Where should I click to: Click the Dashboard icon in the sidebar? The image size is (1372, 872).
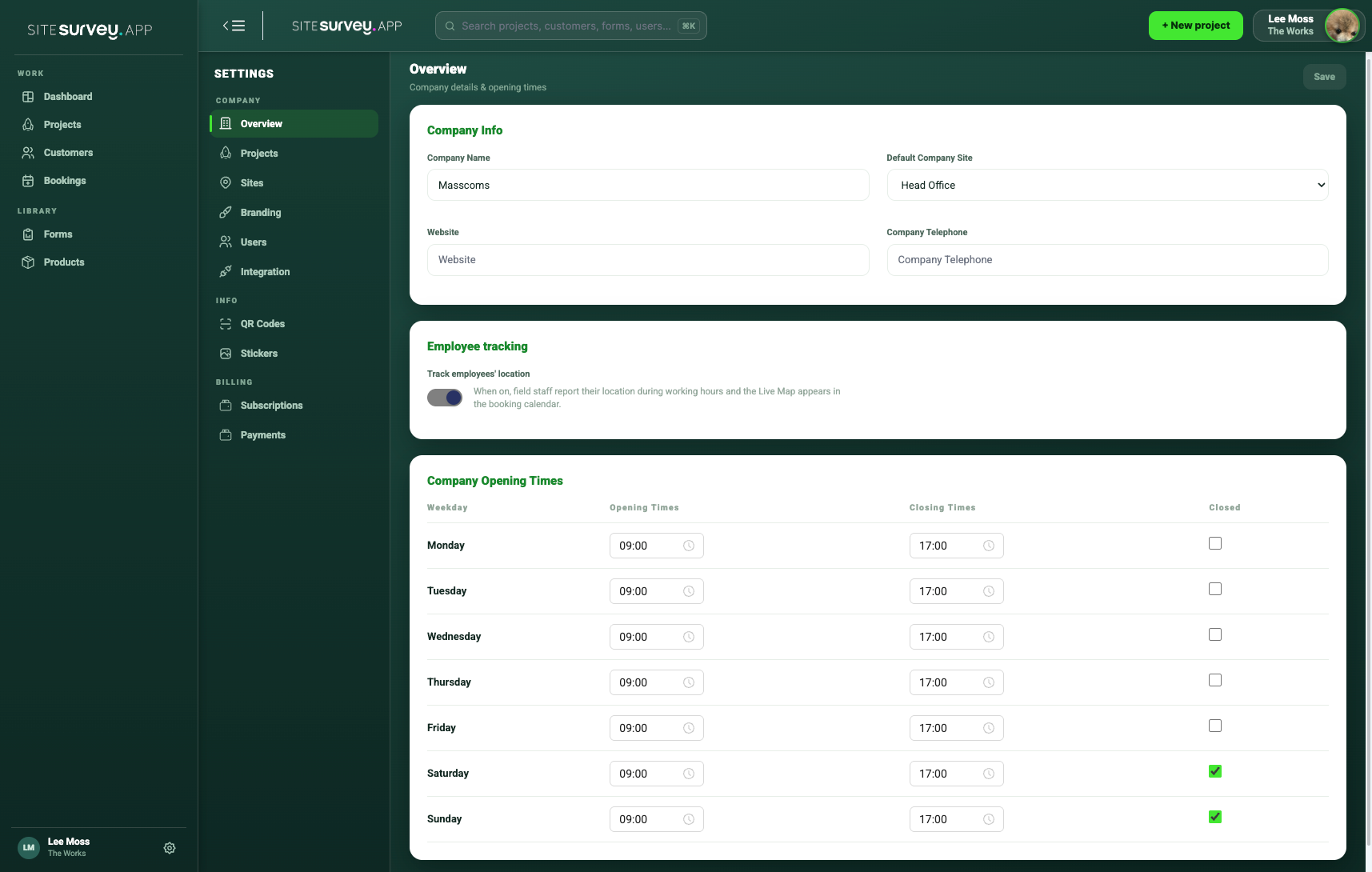28,97
